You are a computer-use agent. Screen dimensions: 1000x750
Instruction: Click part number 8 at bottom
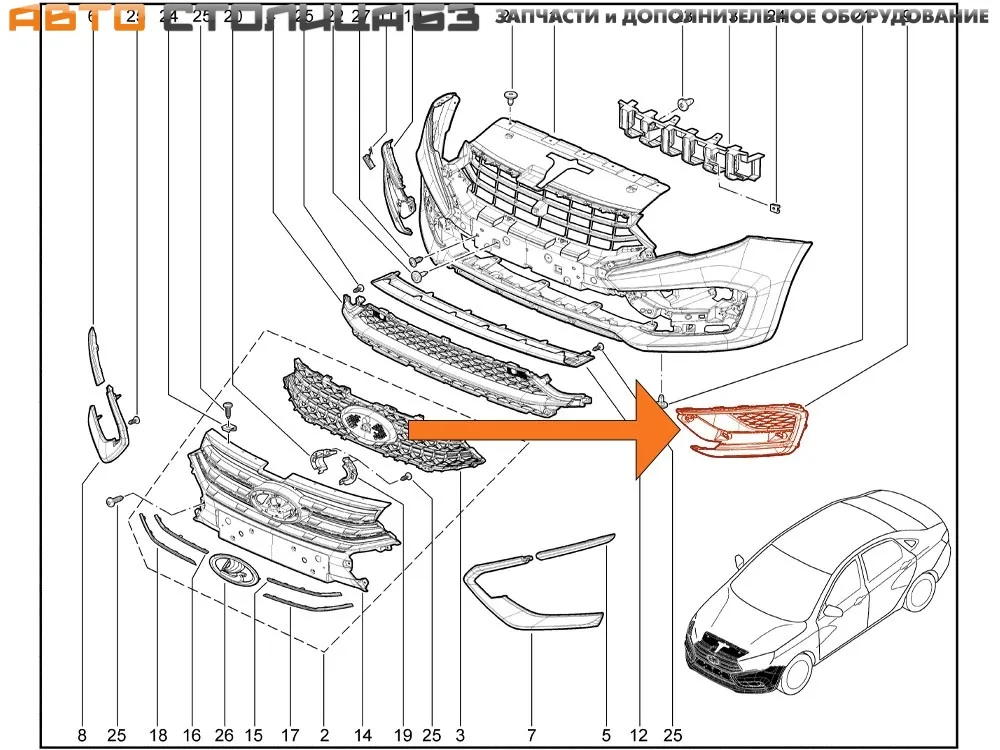tap(82, 735)
